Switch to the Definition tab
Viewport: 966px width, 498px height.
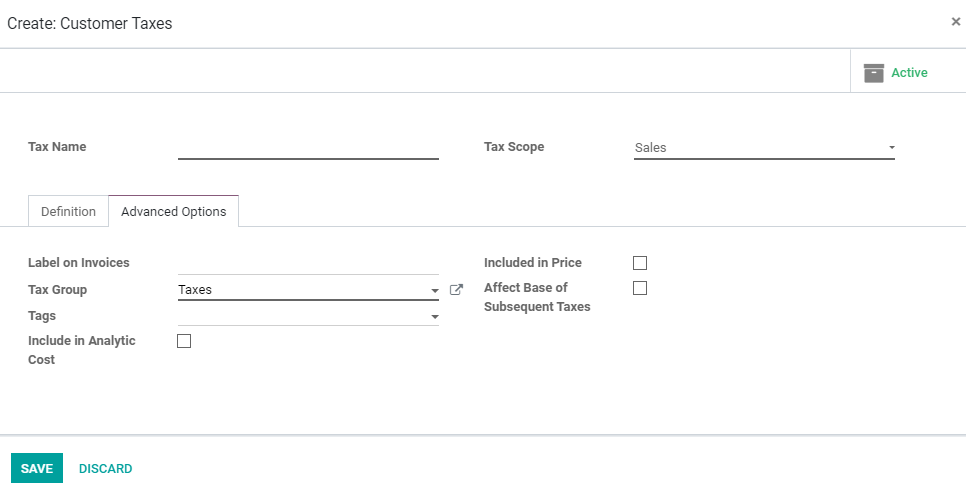click(68, 212)
